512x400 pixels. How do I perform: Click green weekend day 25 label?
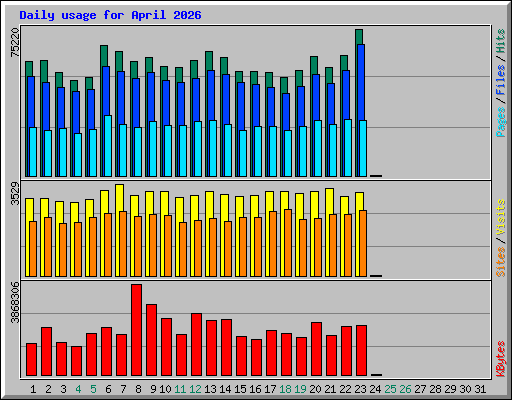click(390, 389)
